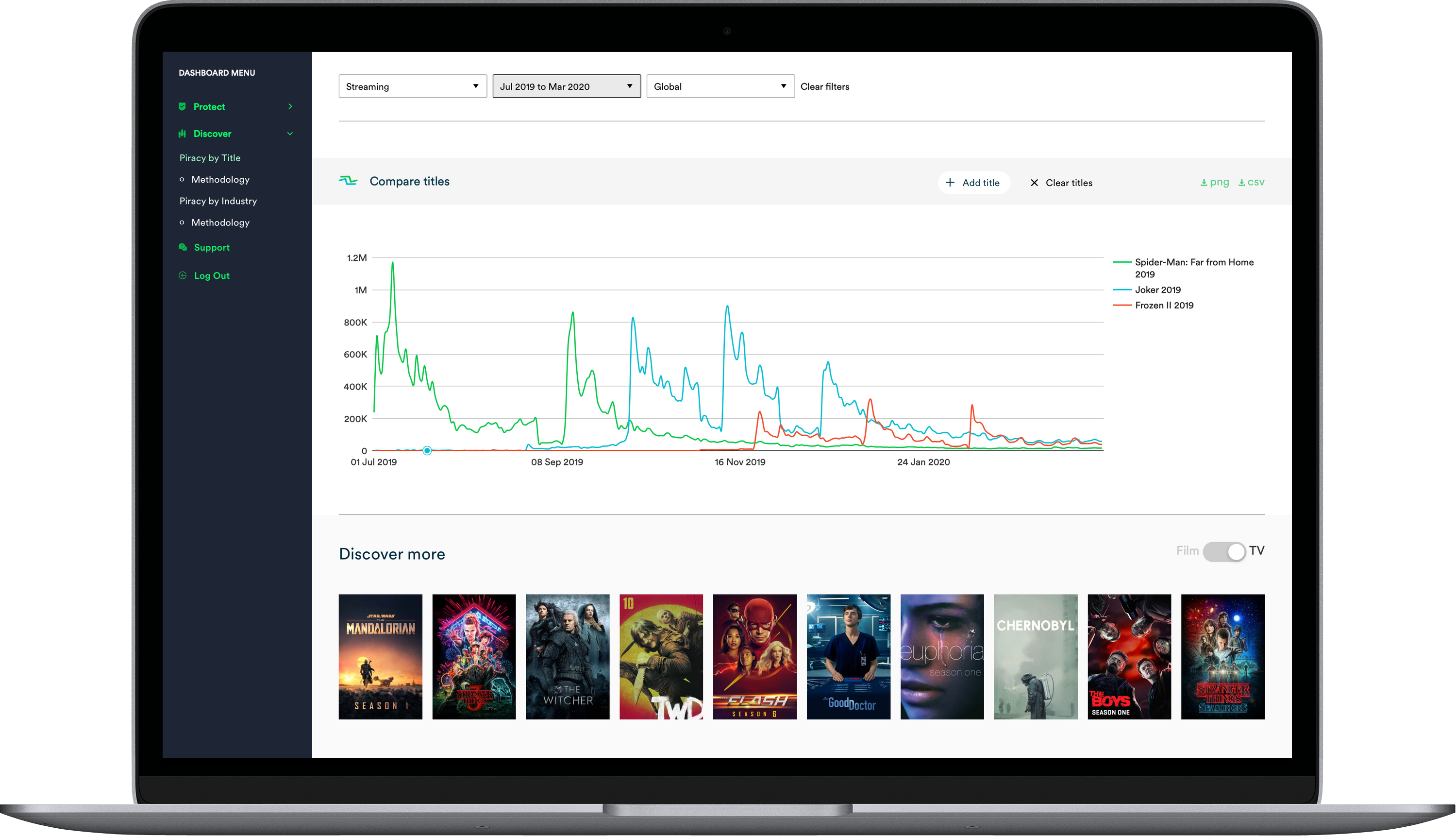
Task: Click the Add title button
Action: 973,183
